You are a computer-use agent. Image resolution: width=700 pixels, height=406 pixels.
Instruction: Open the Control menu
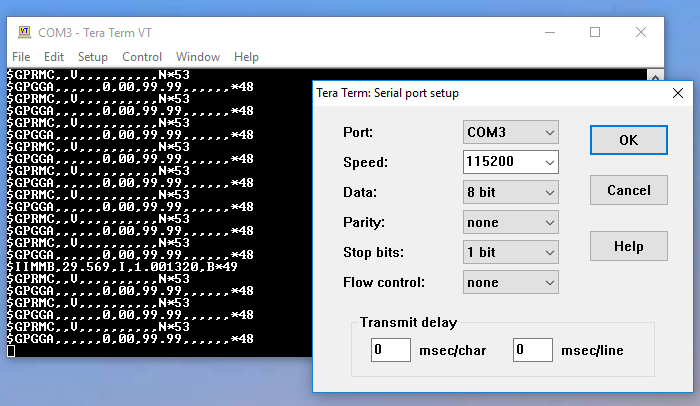click(x=142, y=57)
